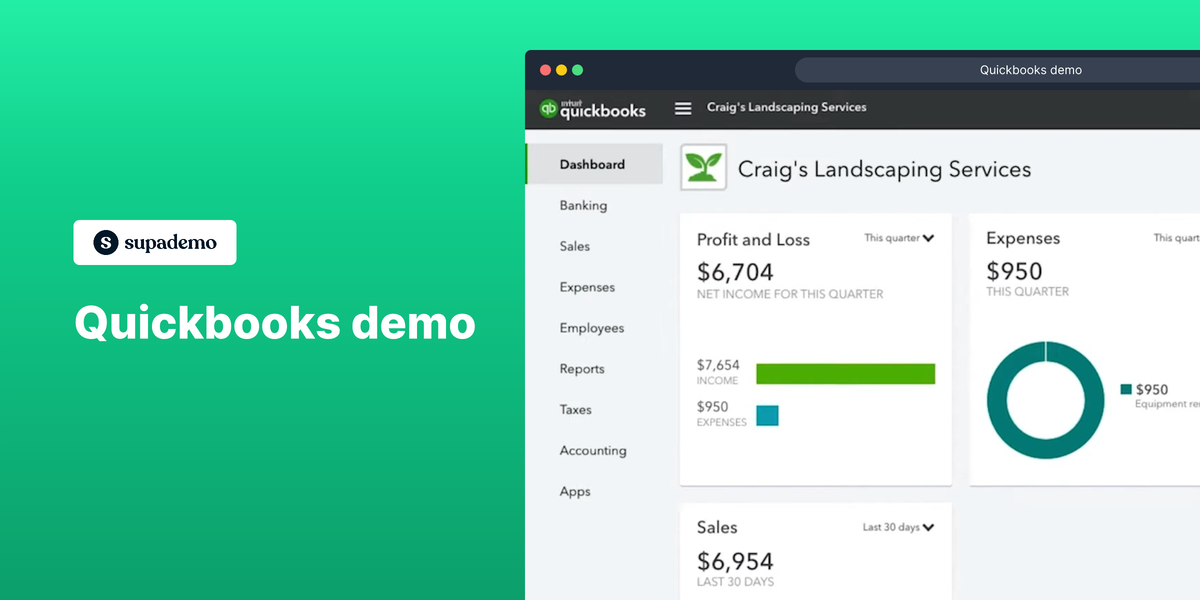
Task: Click the plant logo beside the company name
Action: click(x=703, y=168)
